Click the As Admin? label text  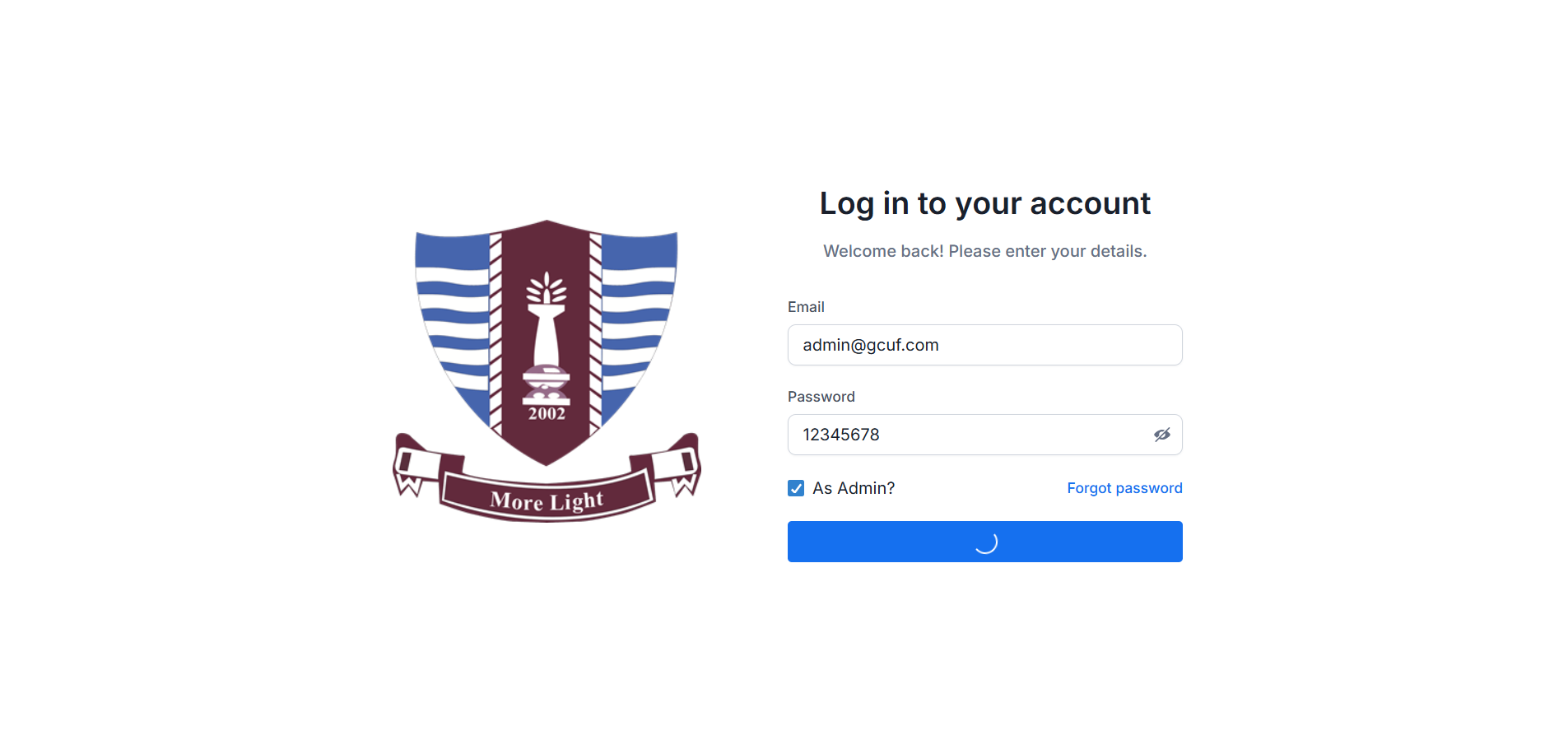pos(854,488)
